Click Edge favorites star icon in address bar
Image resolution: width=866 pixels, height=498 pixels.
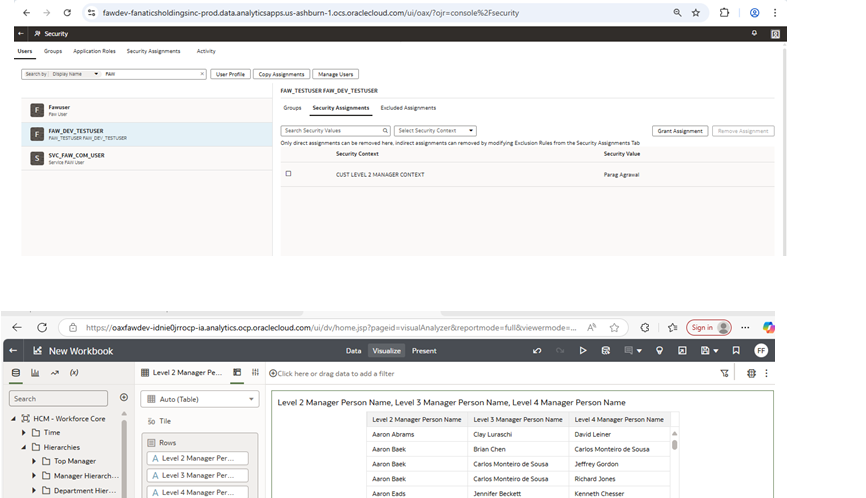click(614, 327)
